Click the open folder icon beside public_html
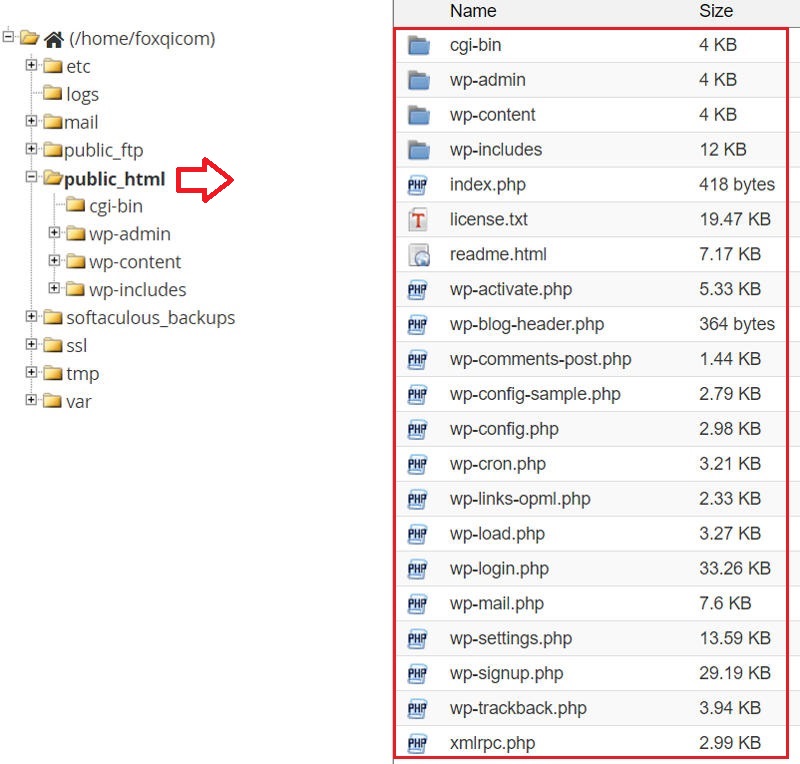Image resolution: width=800 pixels, height=764 pixels. (x=51, y=180)
